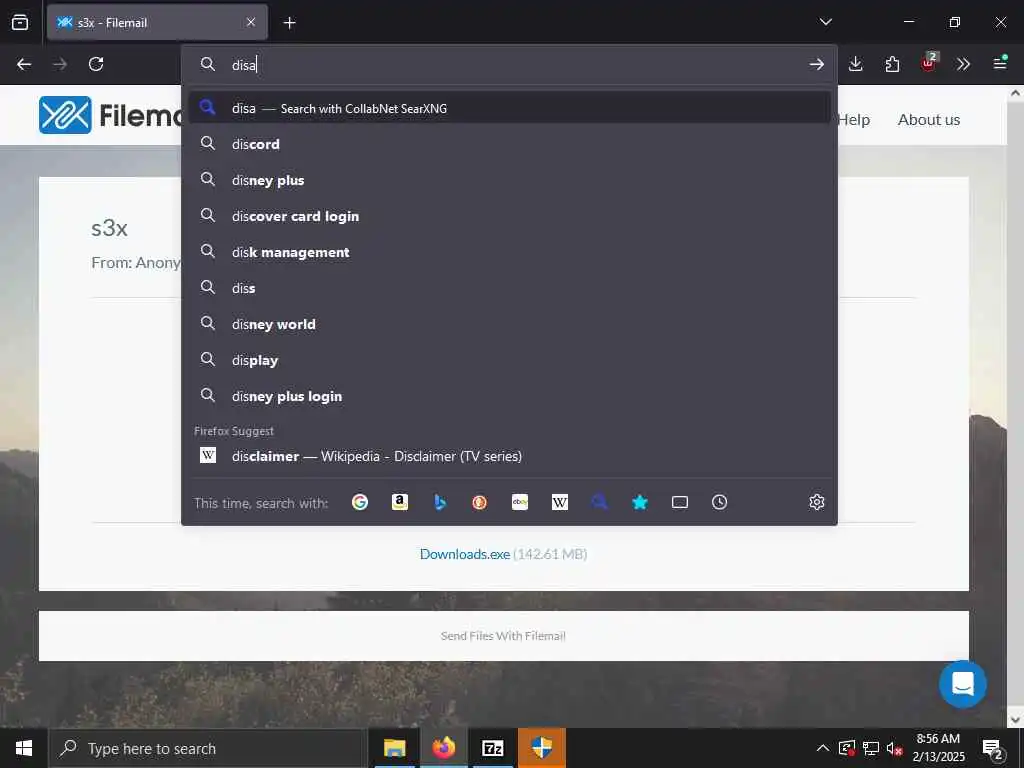Click the Windows taskbar search box
1024x768 pixels.
click(x=208, y=748)
